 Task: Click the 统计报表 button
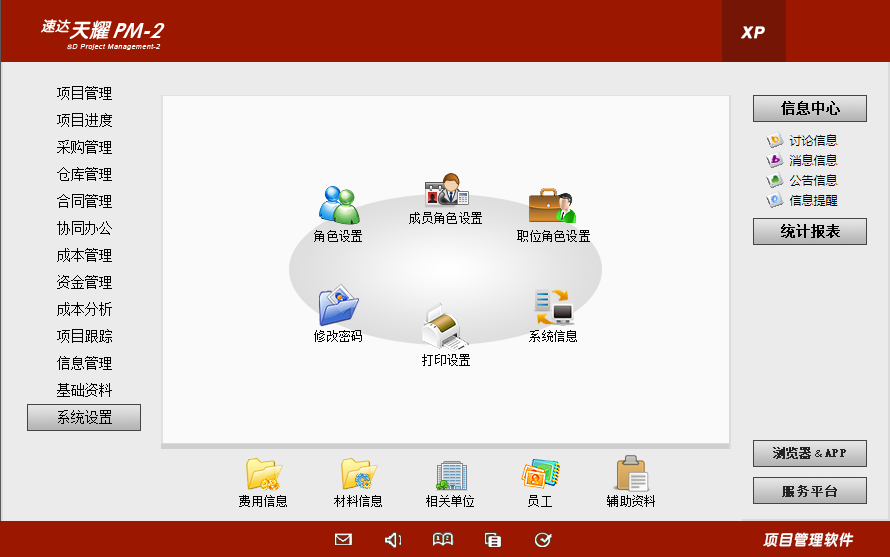click(809, 232)
